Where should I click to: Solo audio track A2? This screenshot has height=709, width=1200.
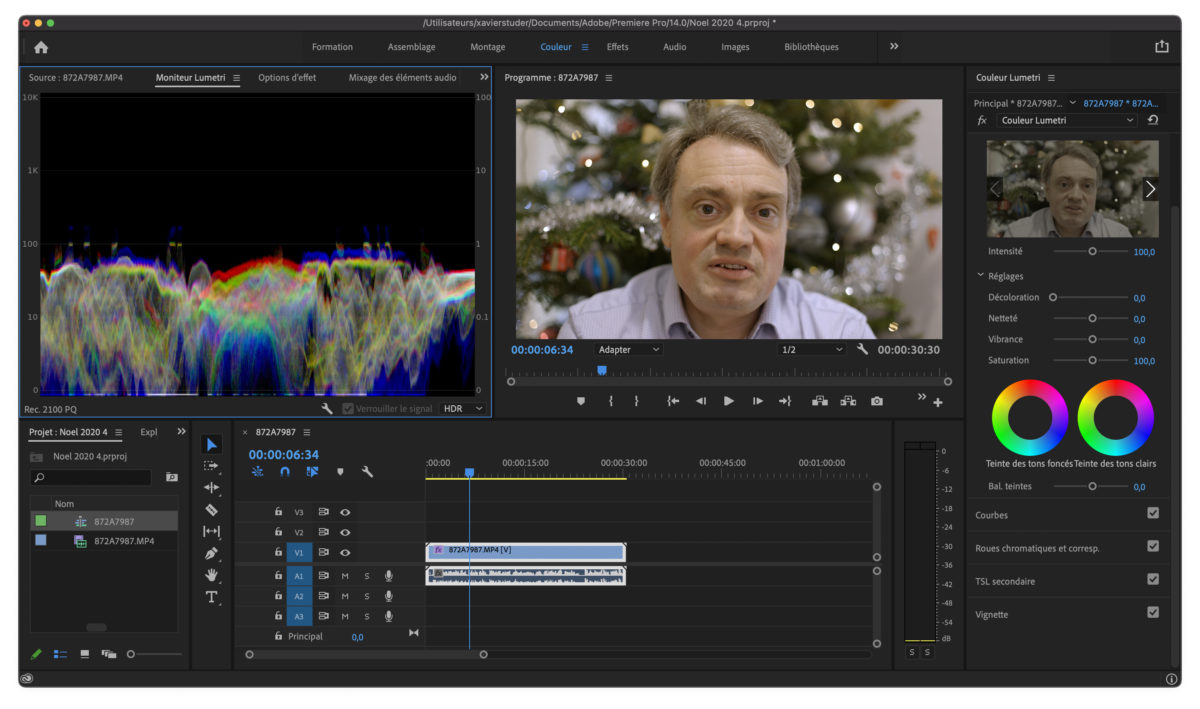(x=366, y=596)
